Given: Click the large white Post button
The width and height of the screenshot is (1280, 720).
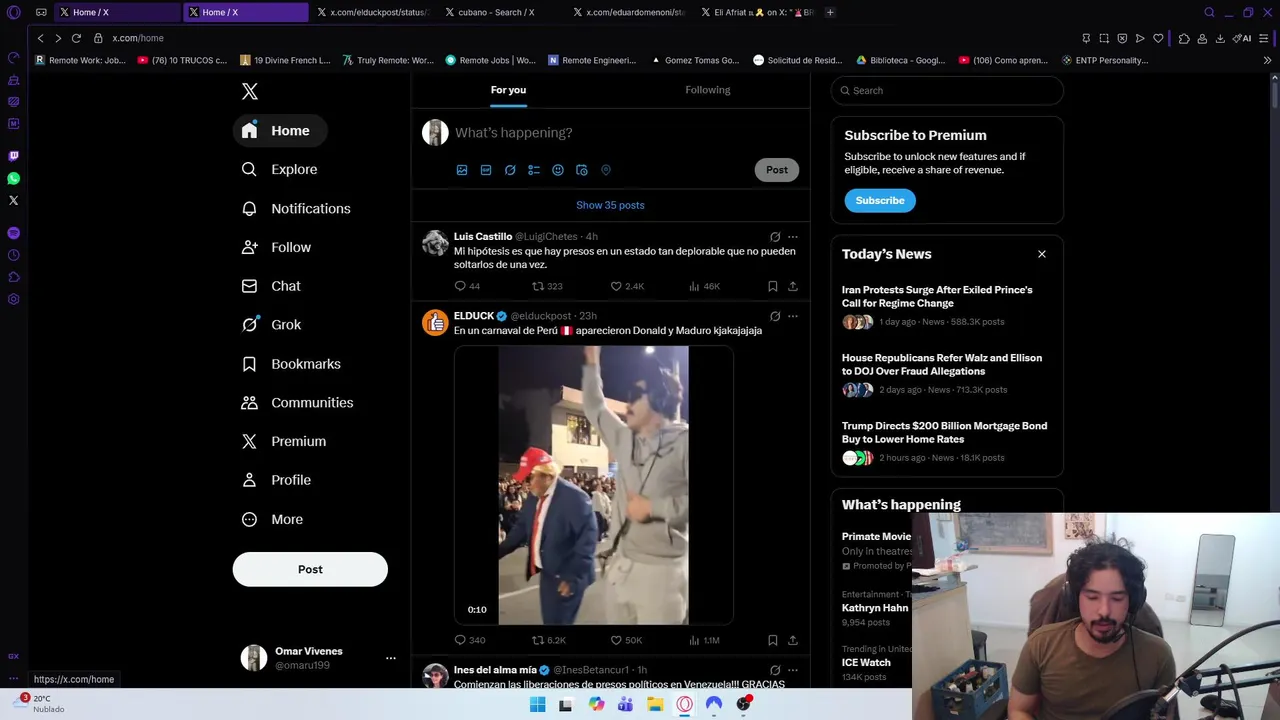Looking at the screenshot, I should (310, 569).
